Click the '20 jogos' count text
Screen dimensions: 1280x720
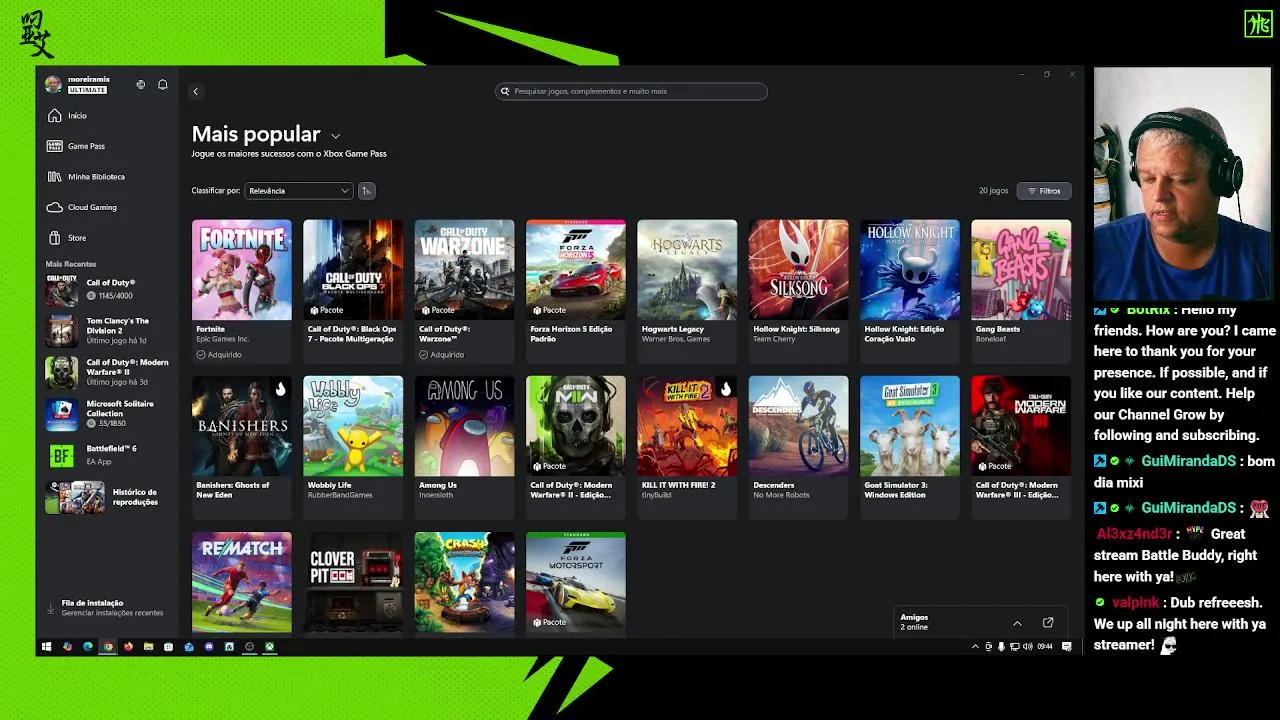point(994,190)
